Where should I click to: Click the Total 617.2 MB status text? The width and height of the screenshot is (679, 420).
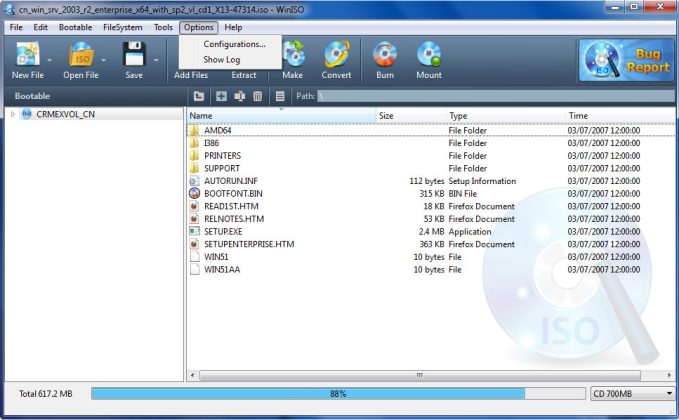[x=45, y=394]
